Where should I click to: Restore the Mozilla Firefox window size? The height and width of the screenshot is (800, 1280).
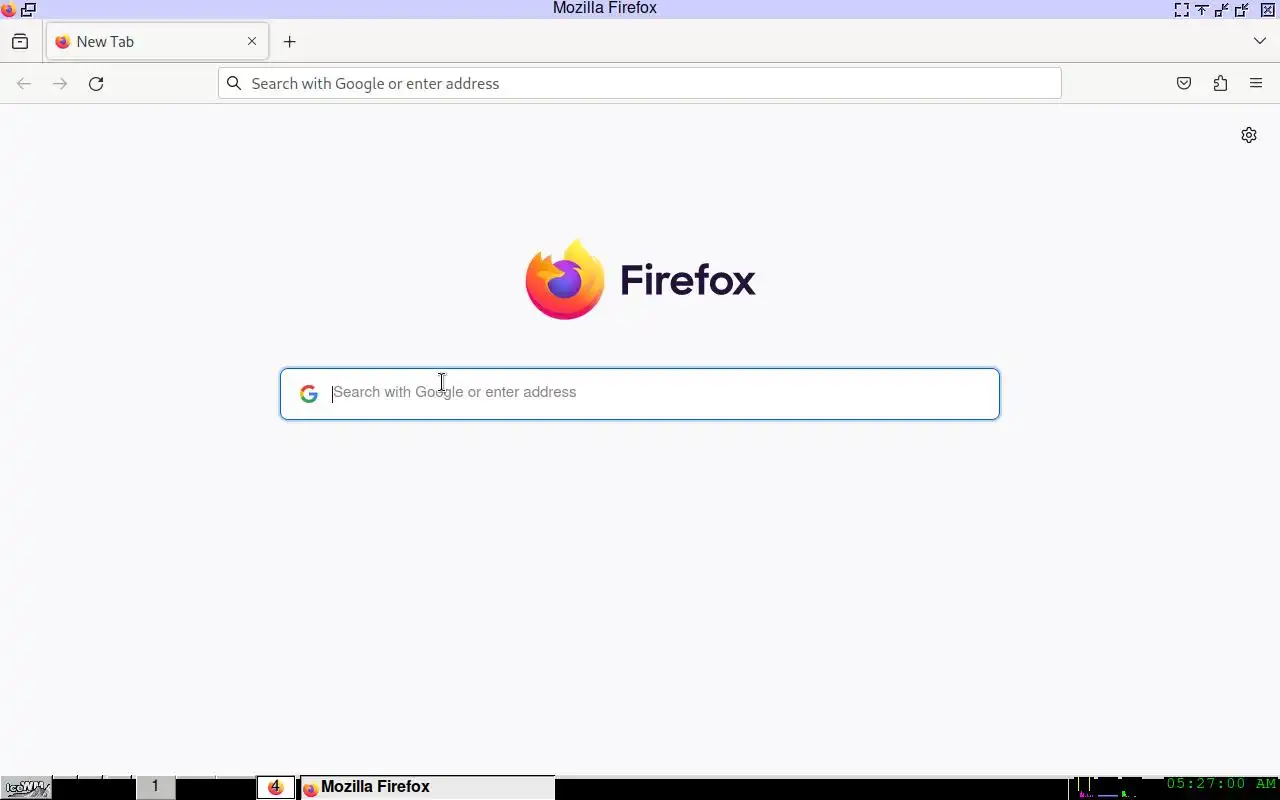[x=1243, y=9]
